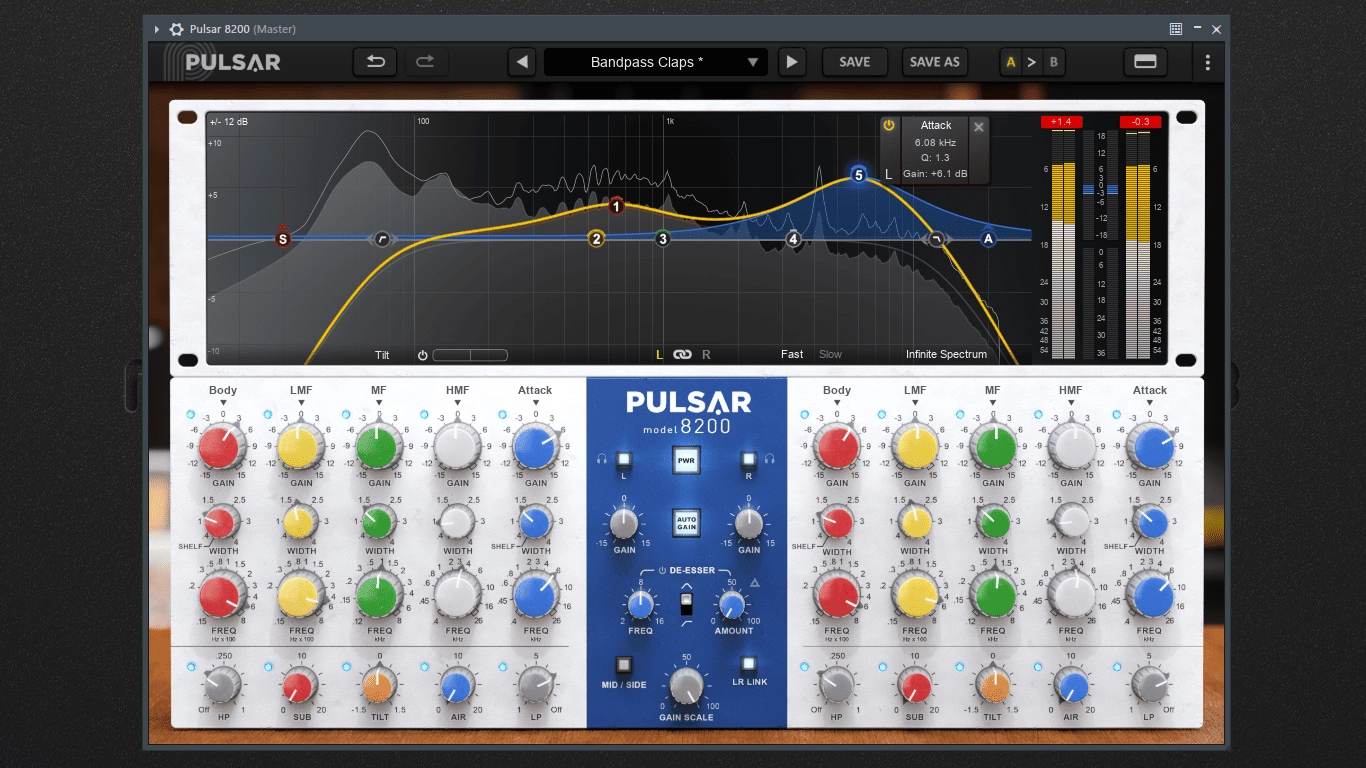Image resolution: width=1366 pixels, height=768 pixels.
Task: Select the blue A air node
Action: [988, 239]
